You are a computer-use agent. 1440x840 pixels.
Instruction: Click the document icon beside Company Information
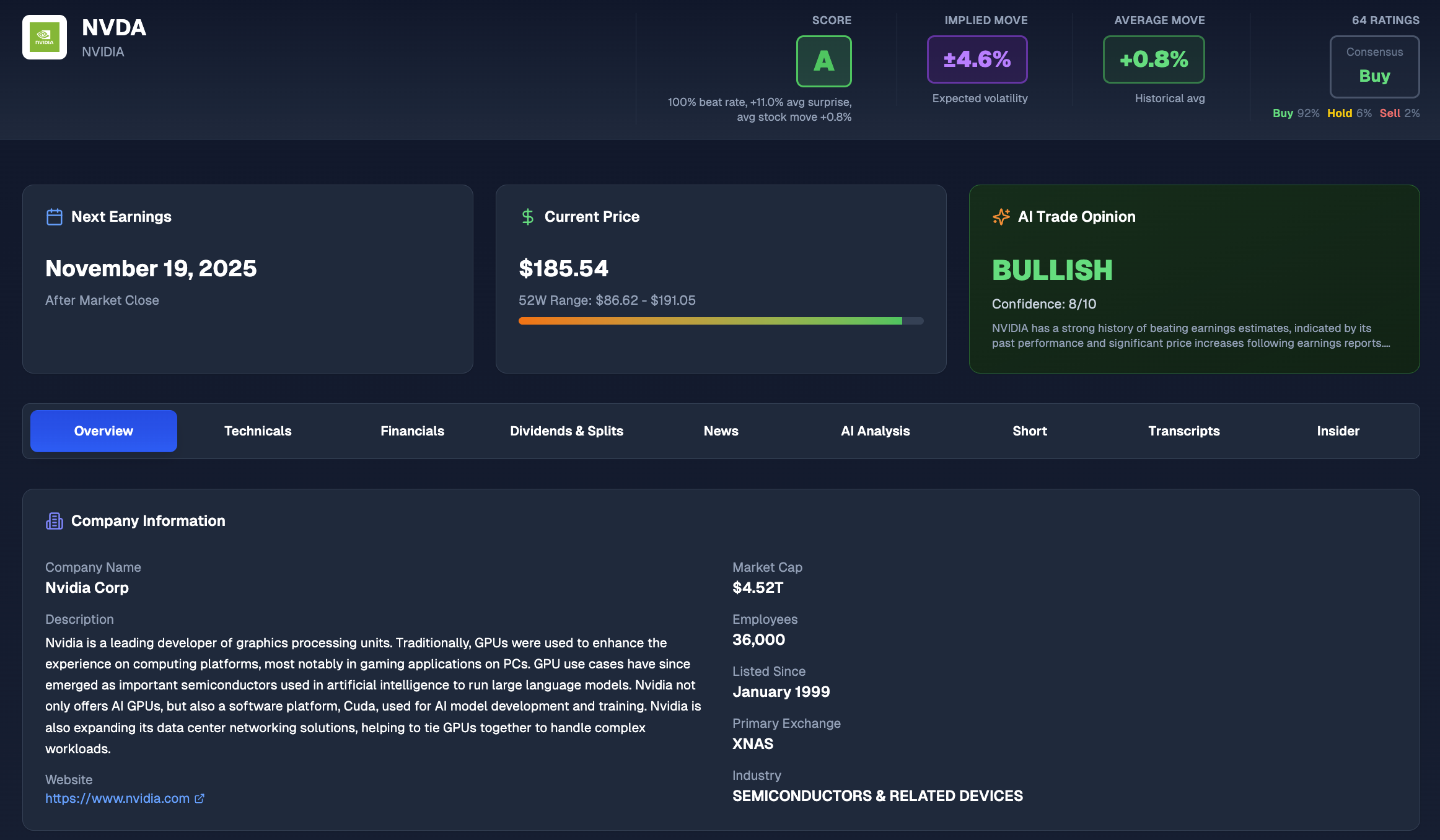[x=54, y=520]
